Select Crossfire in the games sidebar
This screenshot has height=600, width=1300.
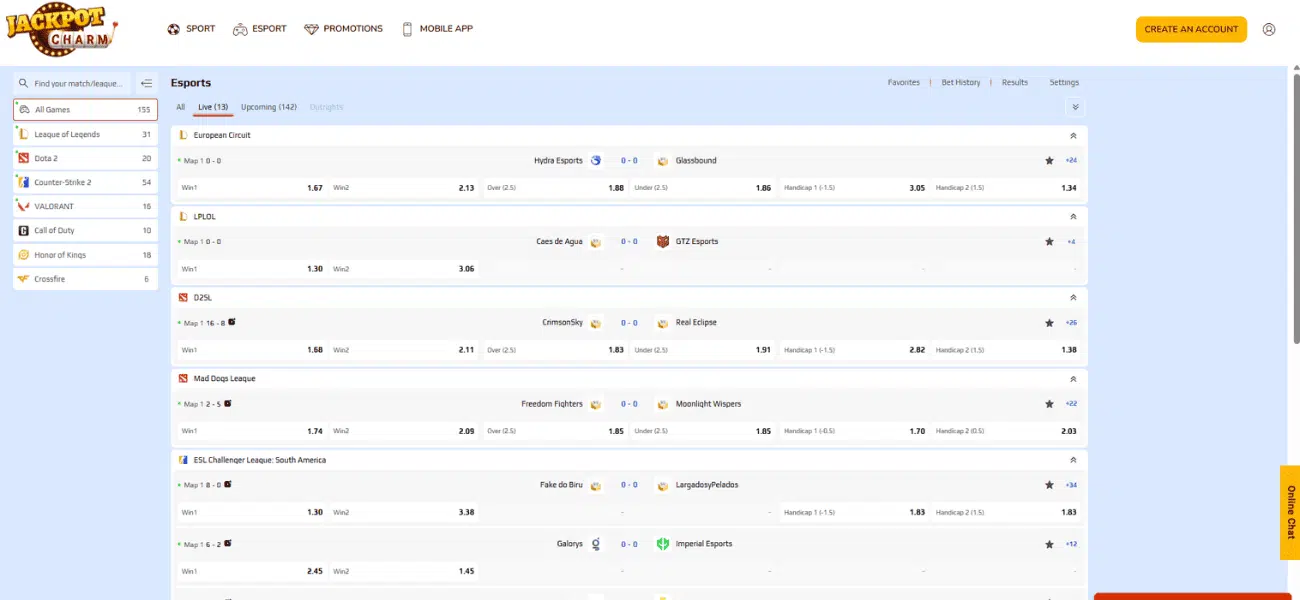(x=85, y=279)
